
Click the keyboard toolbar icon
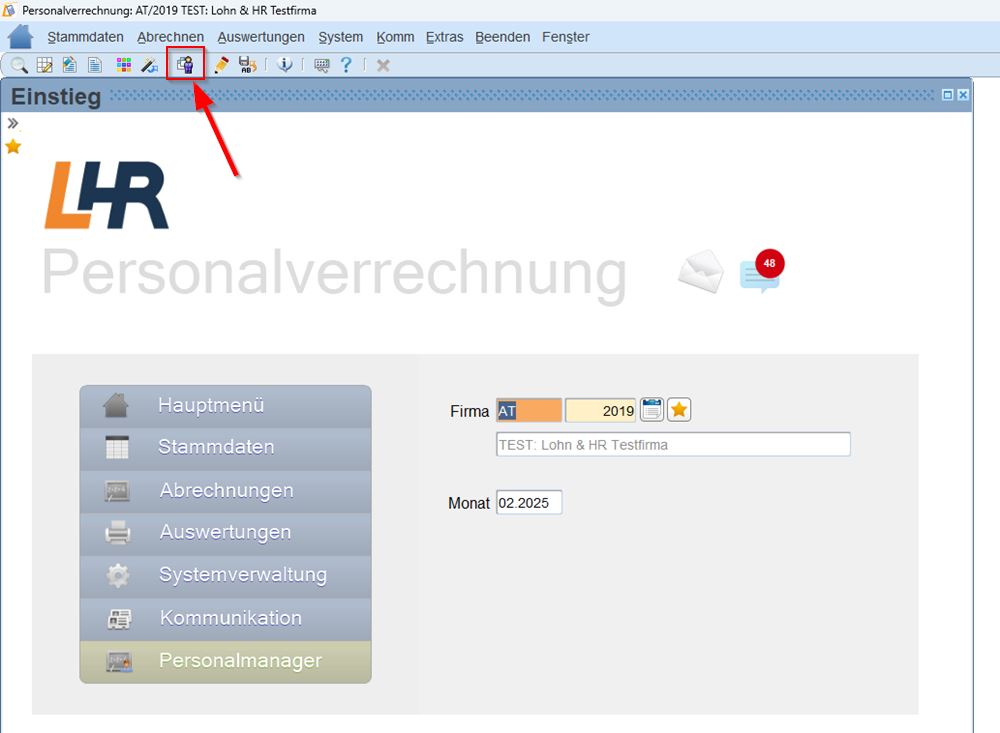pyautogui.click(x=322, y=65)
